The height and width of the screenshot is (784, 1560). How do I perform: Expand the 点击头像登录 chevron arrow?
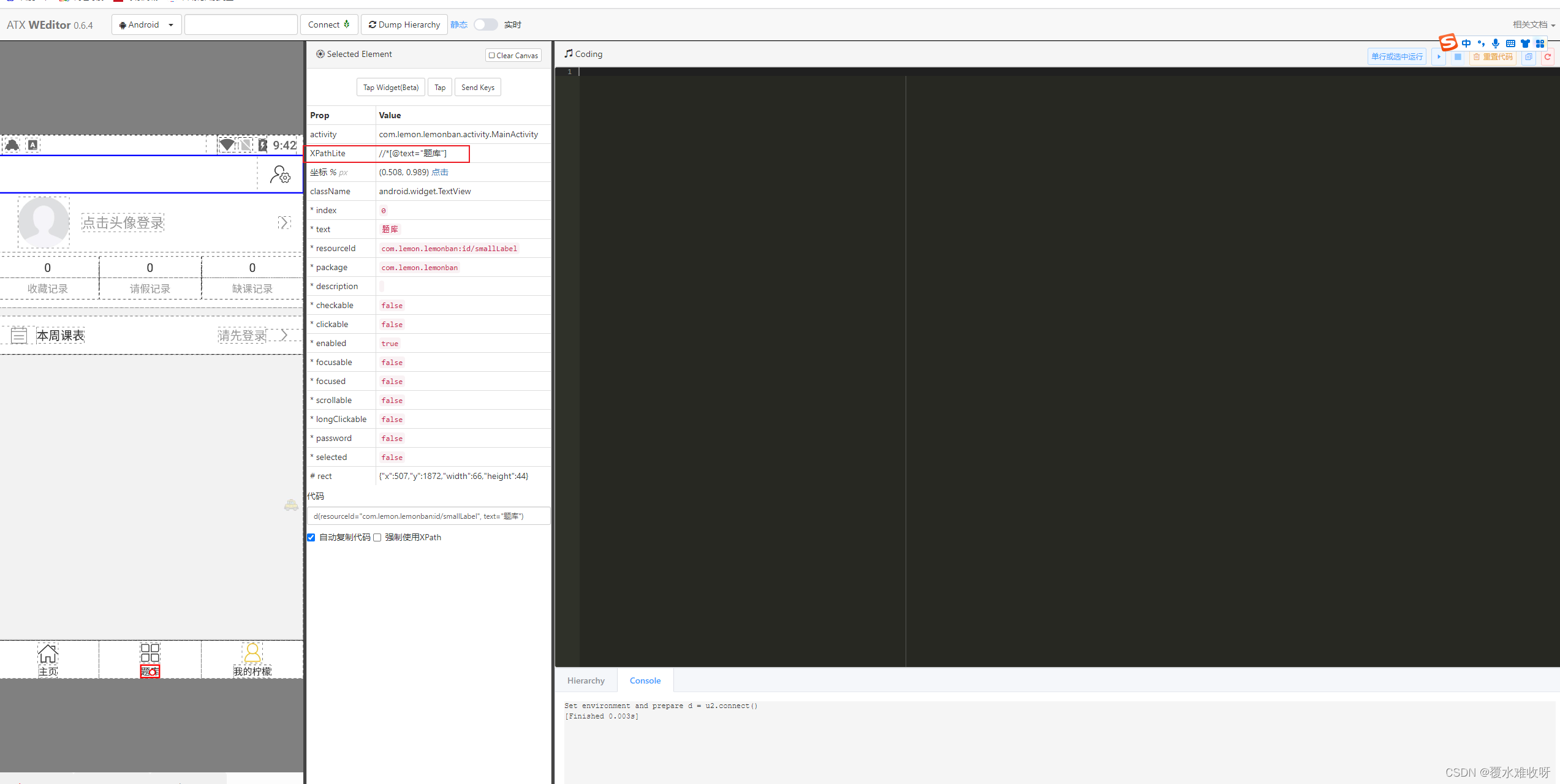(284, 222)
